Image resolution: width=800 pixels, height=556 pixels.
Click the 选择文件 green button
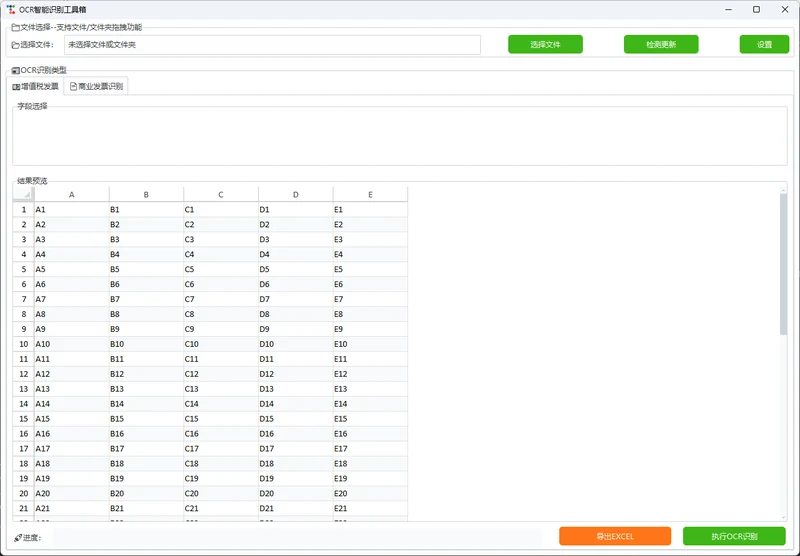pos(545,44)
